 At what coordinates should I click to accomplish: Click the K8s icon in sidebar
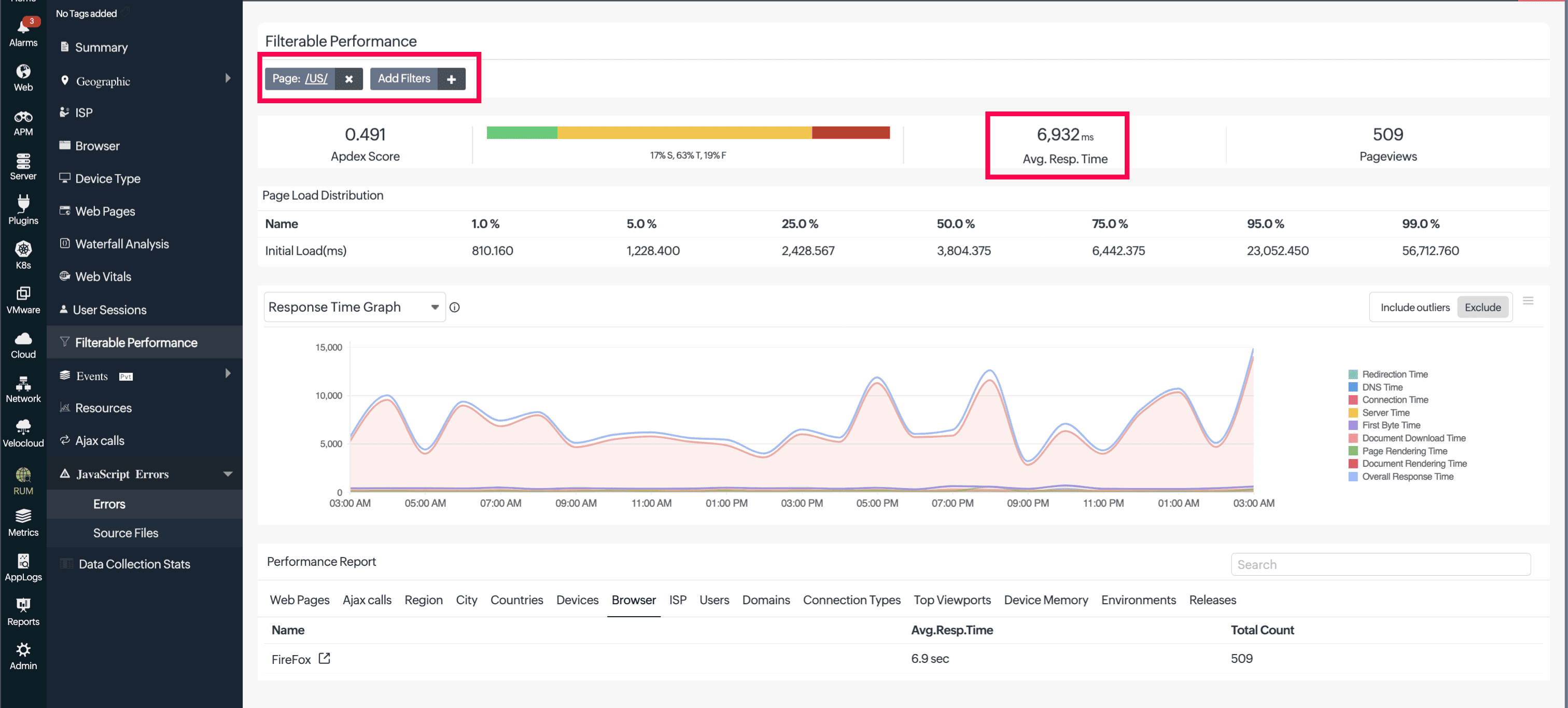tap(23, 249)
